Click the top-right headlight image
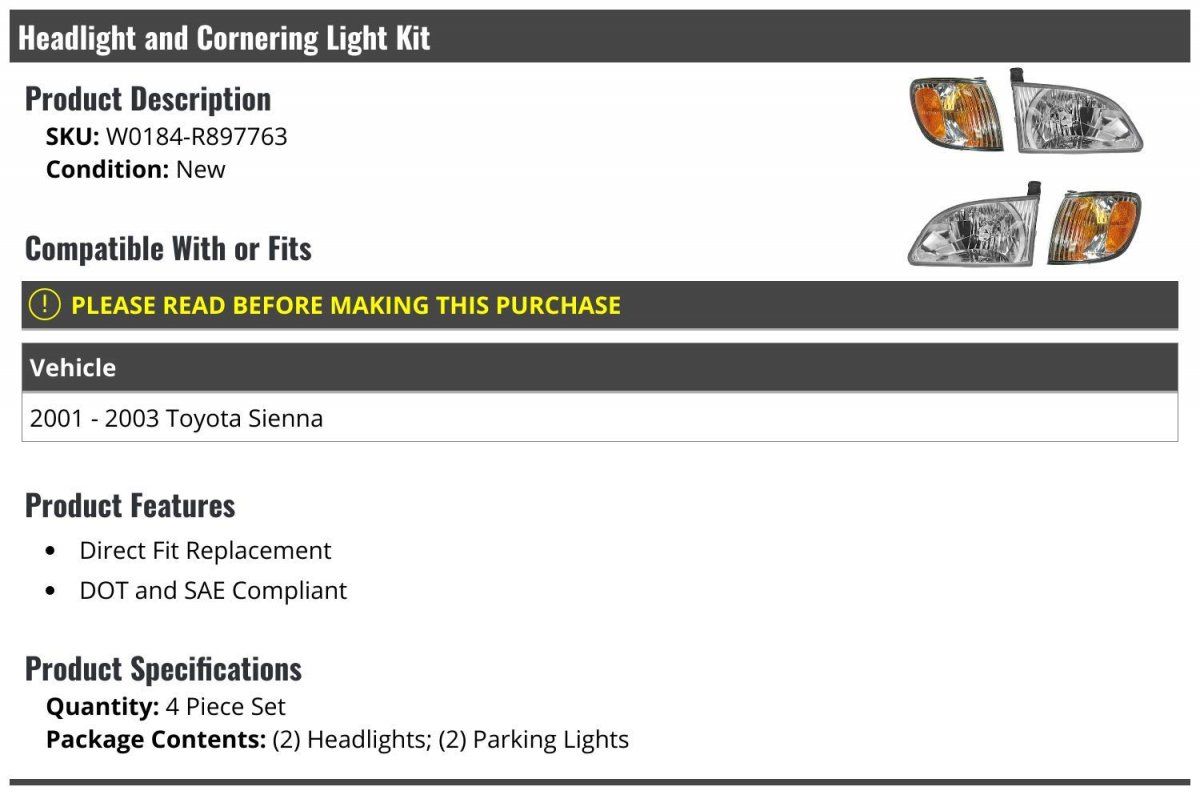The image size is (1200, 795). 1077,112
